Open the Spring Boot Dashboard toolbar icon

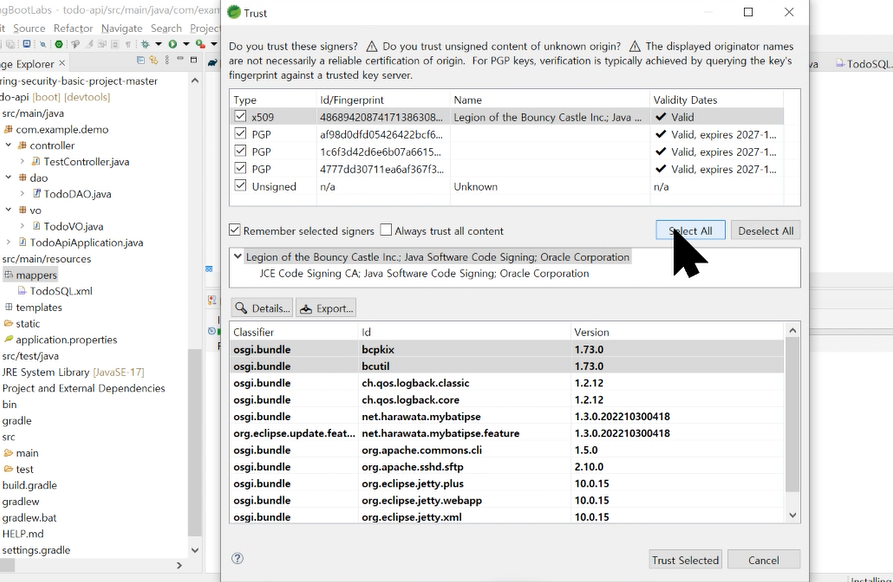[x=59, y=44]
